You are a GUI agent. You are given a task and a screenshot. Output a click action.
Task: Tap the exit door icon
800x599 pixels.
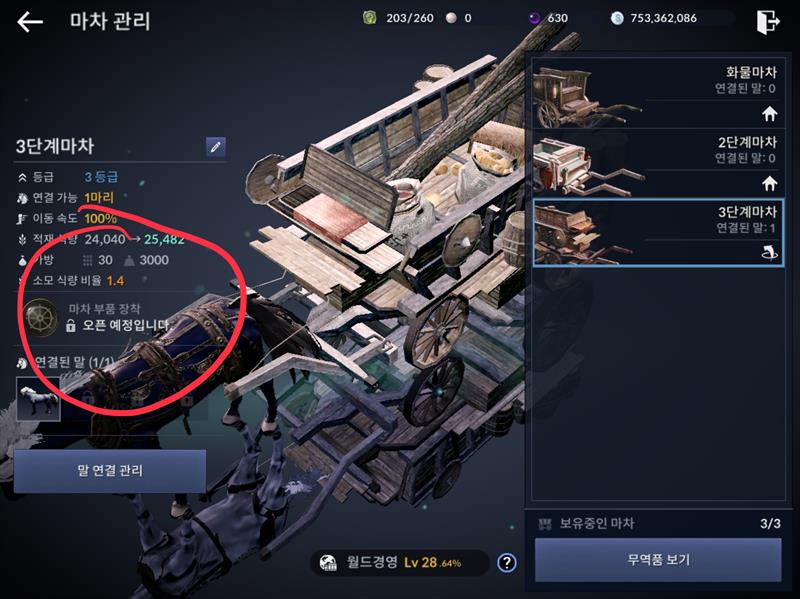(768, 21)
